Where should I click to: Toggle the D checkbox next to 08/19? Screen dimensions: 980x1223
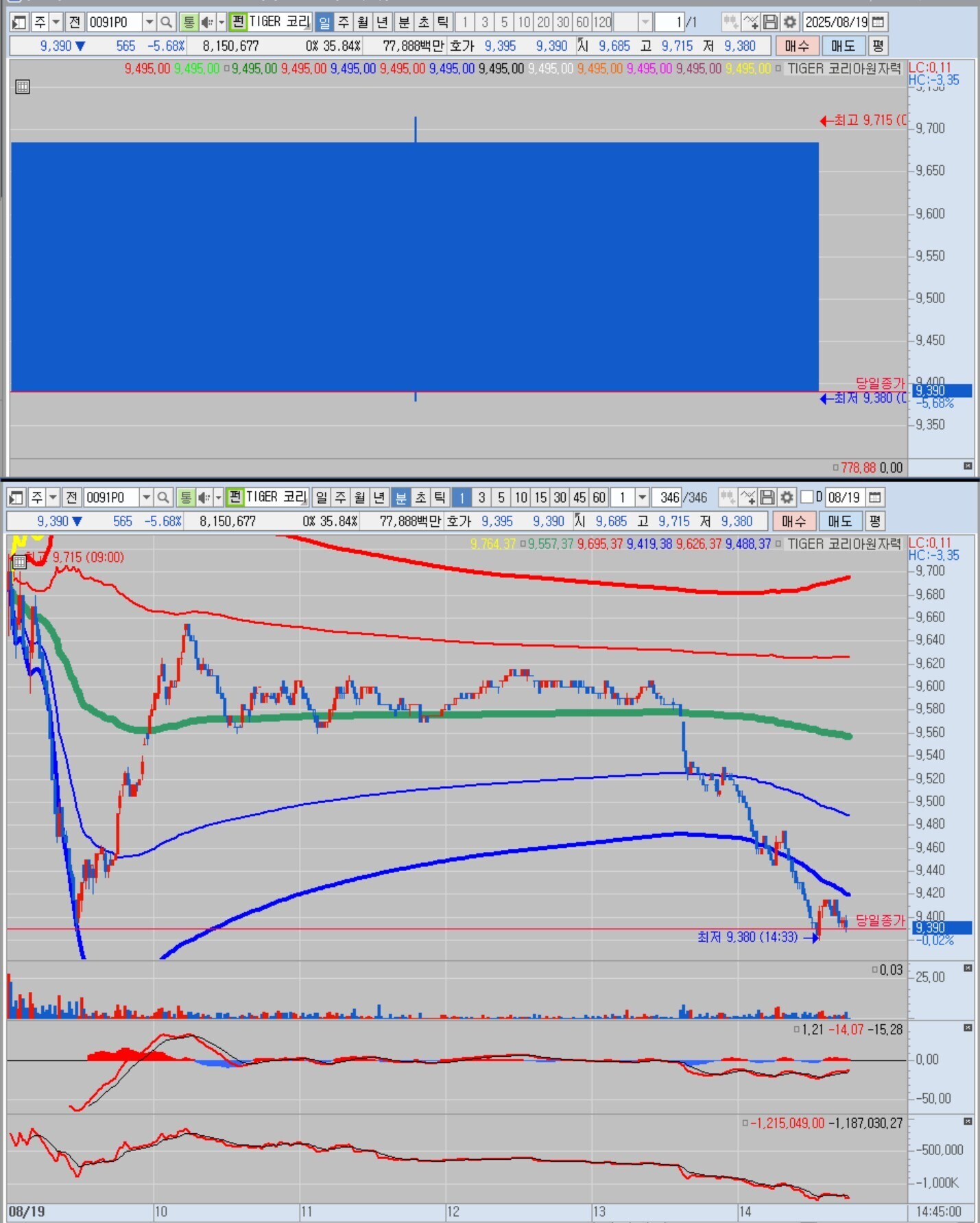point(807,497)
